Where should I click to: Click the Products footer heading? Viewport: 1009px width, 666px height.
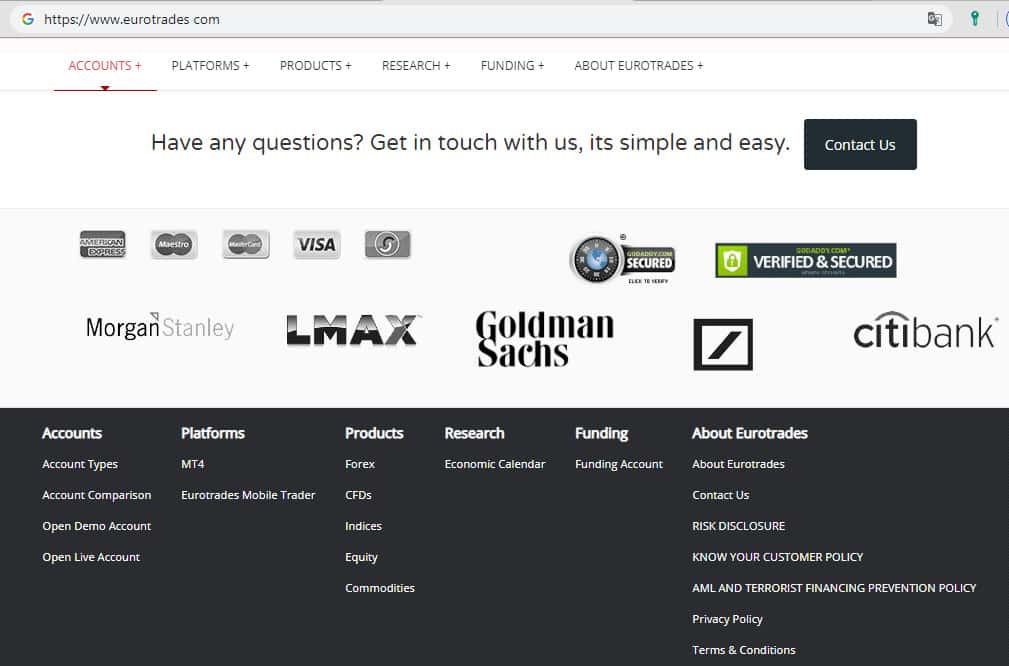pos(374,433)
